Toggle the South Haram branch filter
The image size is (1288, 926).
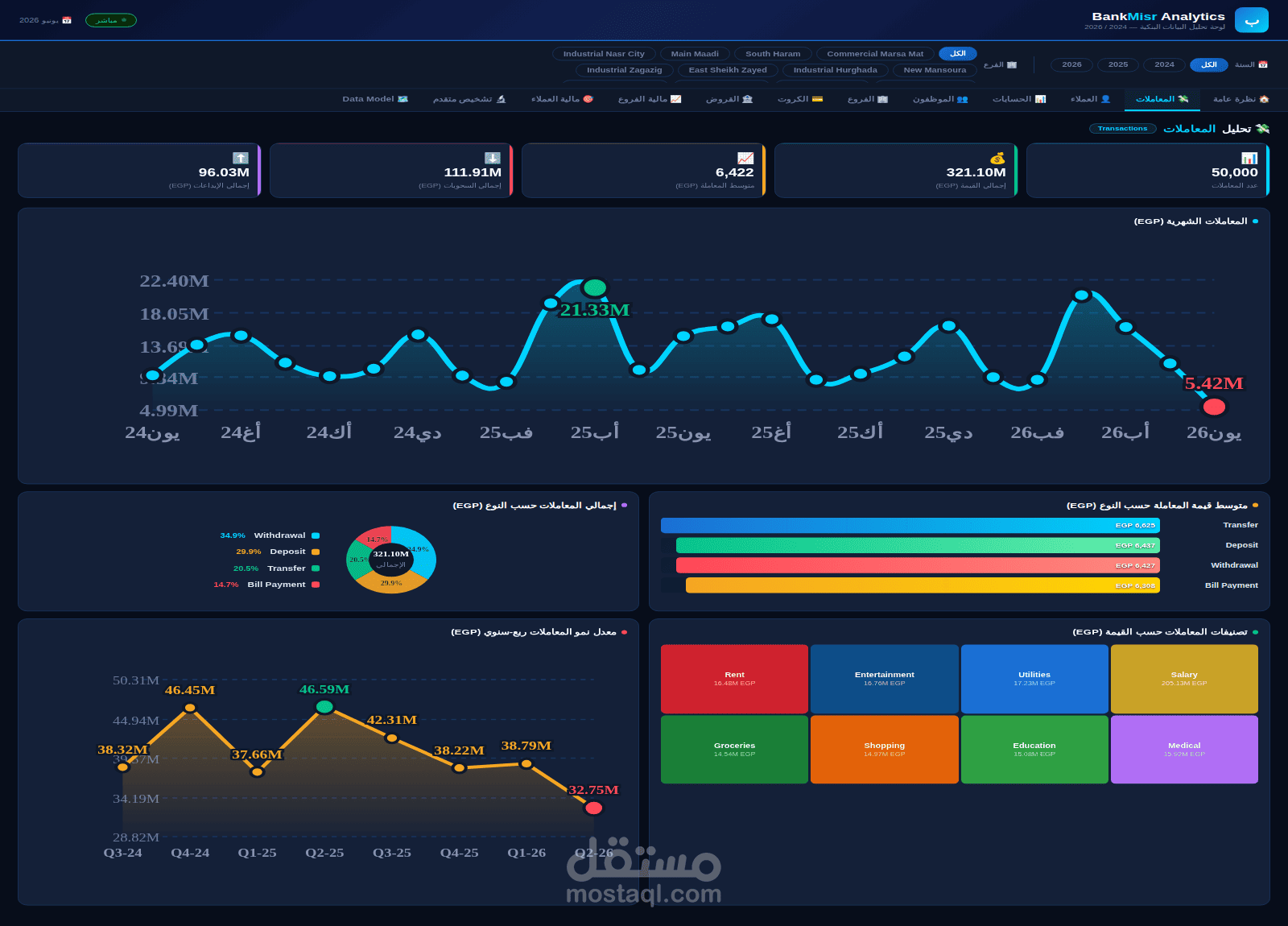point(773,54)
